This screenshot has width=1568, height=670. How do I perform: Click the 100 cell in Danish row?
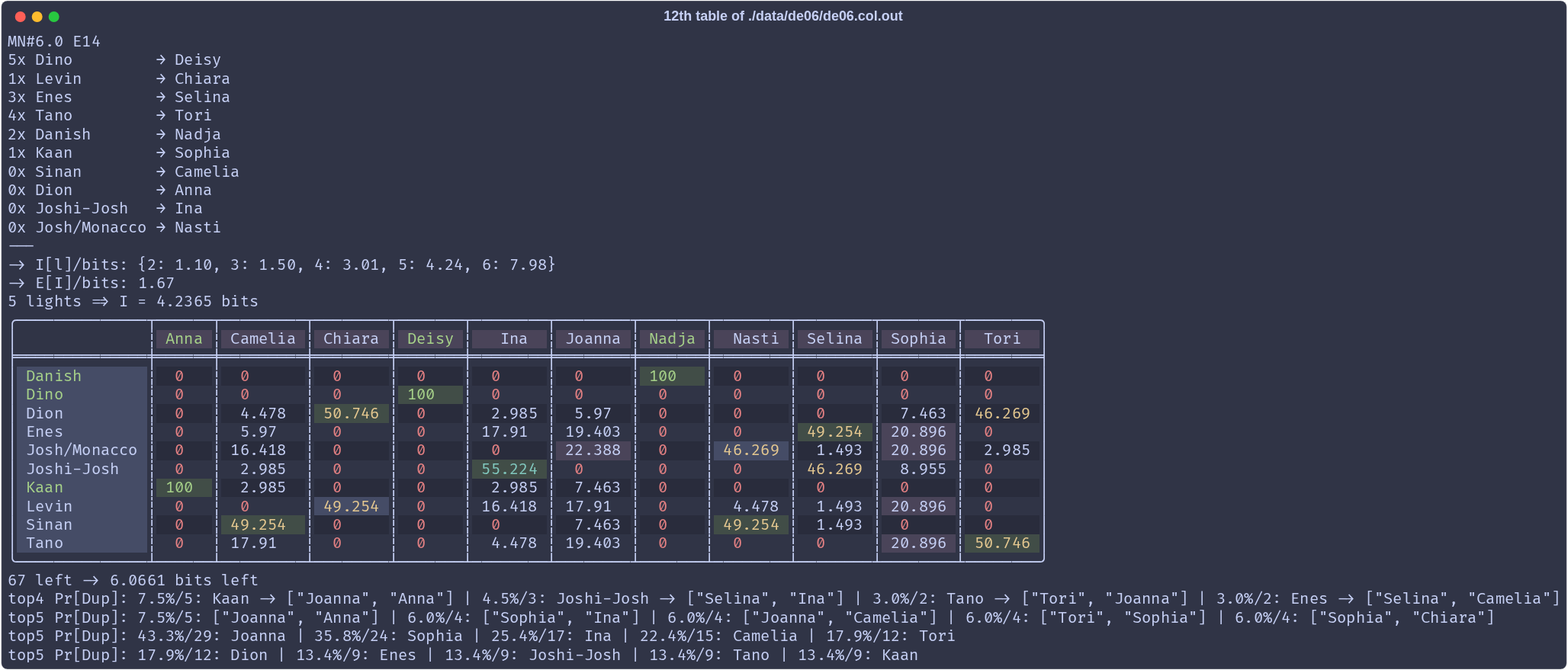click(x=672, y=377)
